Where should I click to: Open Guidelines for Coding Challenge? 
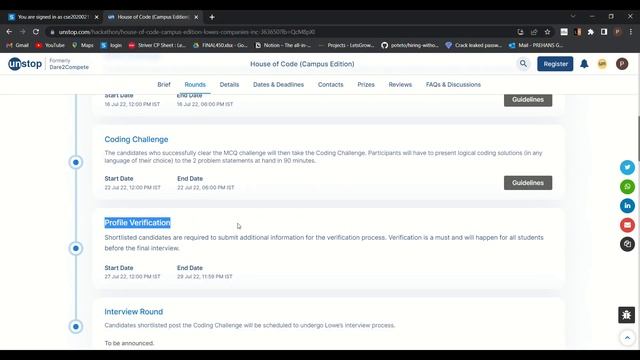528,183
